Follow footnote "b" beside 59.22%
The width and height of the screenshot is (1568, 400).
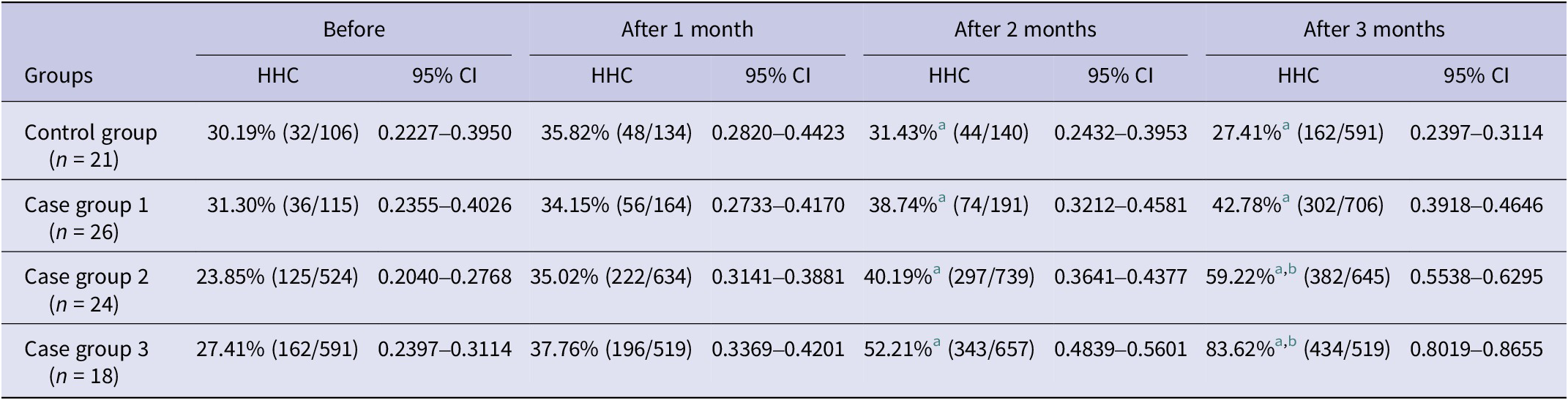tap(1292, 271)
